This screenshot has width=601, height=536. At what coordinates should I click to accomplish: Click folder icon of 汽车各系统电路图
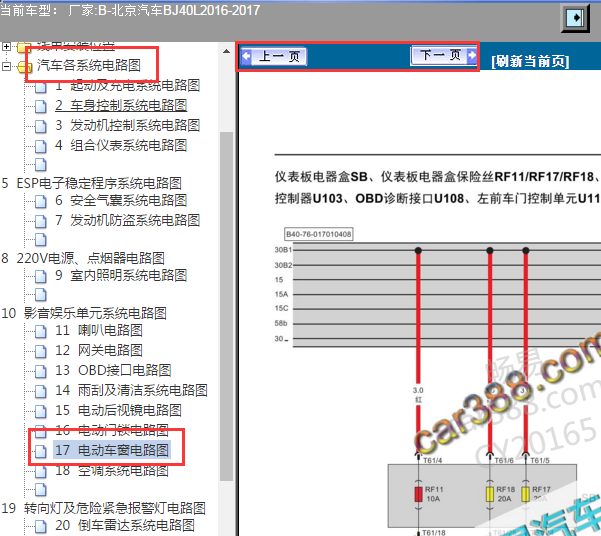pyautogui.click(x=25, y=67)
